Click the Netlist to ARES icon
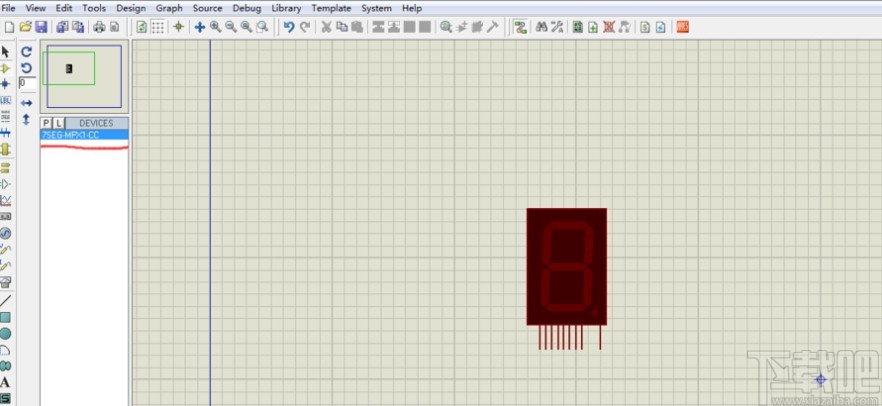882x406 pixels. pyautogui.click(x=682, y=27)
